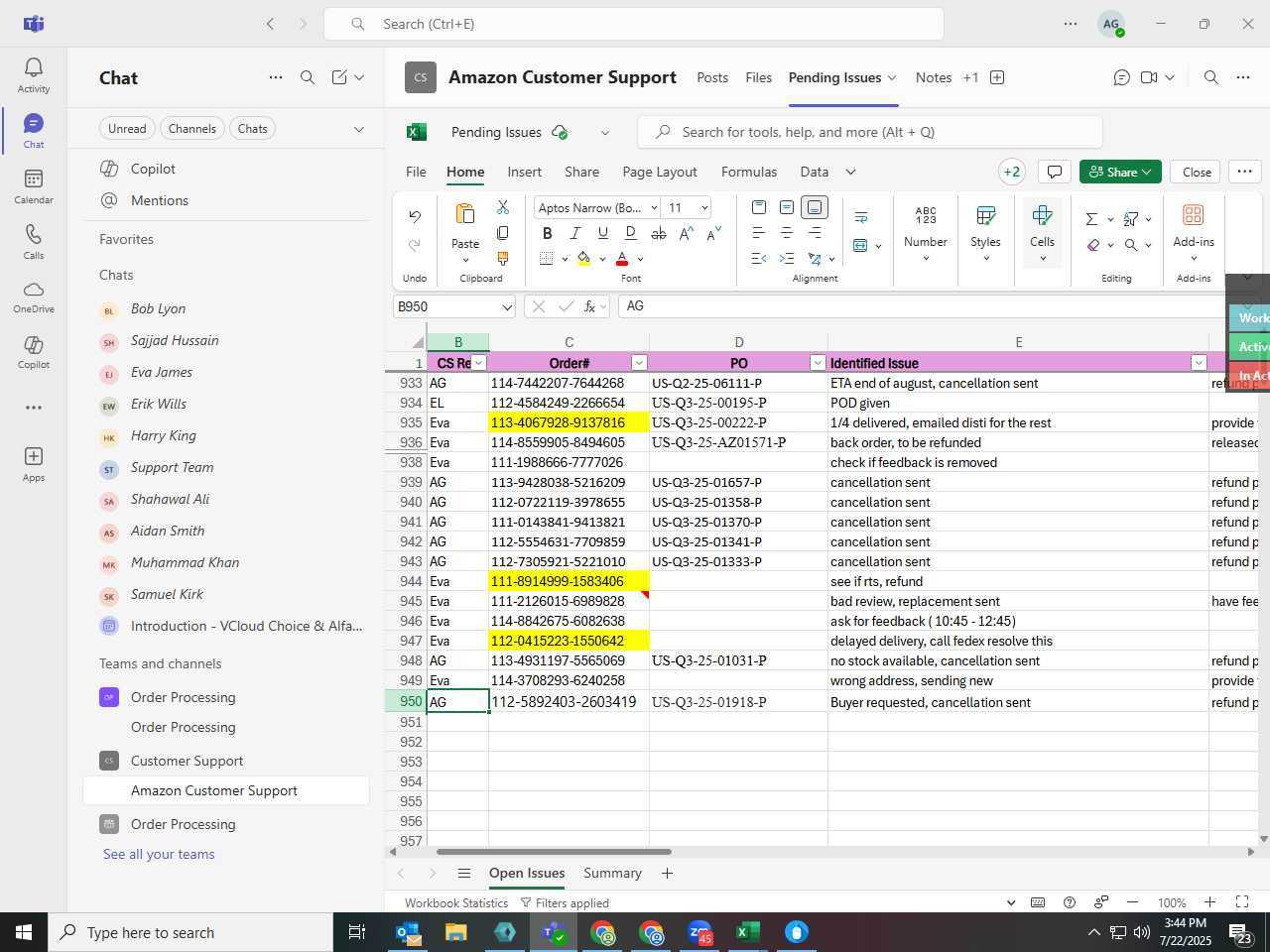Add a new sheet with plus icon
This screenshot has height=952, width=1270.
[667, 874]
